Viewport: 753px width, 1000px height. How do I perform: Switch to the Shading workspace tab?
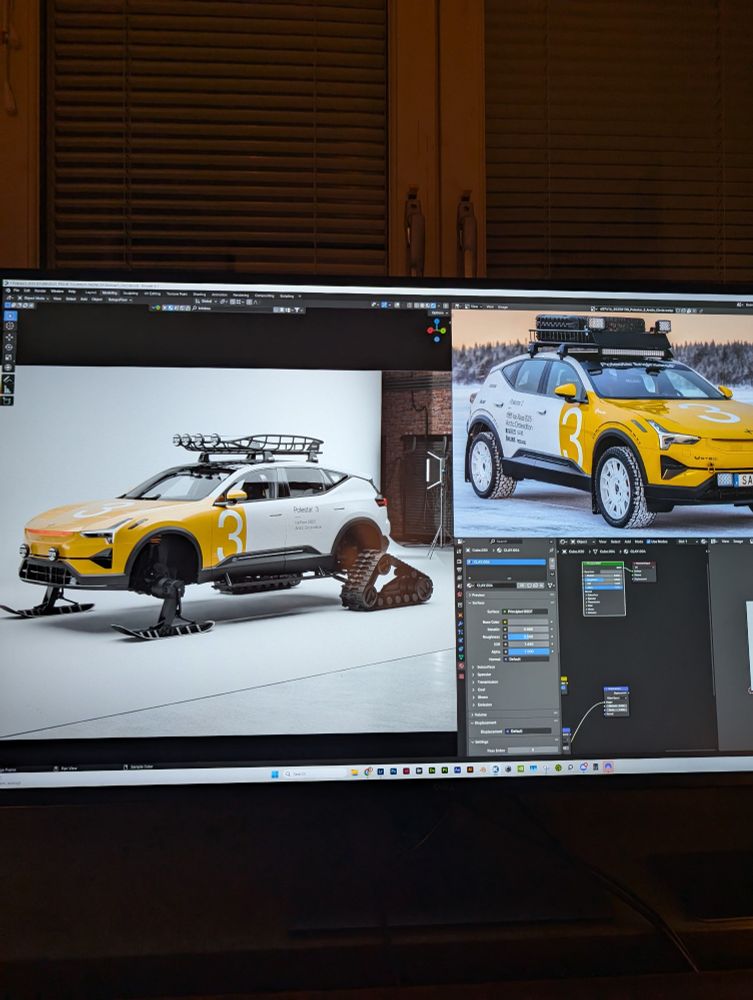[200, 295]
